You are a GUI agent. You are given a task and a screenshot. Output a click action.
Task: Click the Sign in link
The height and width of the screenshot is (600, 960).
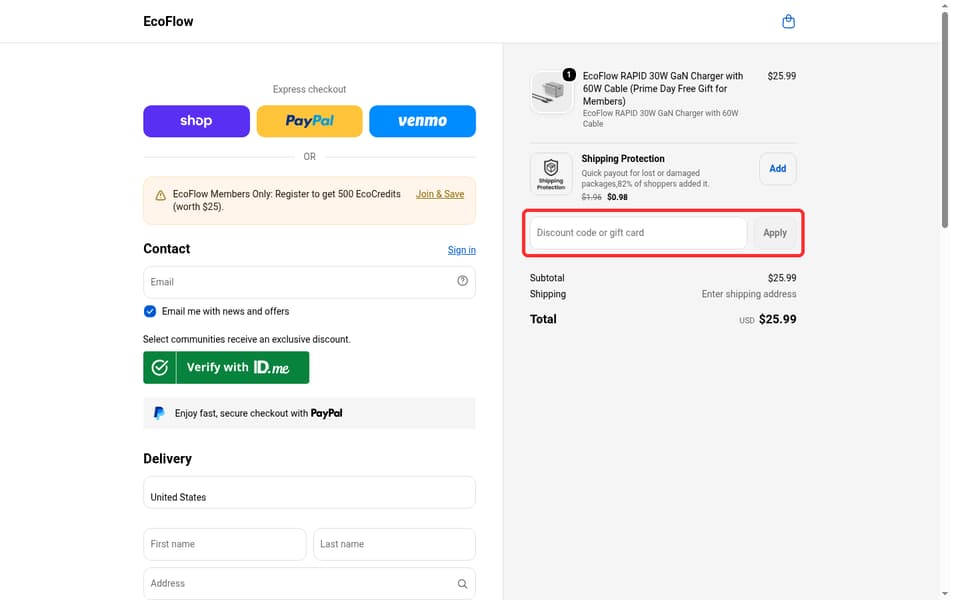click(462, 250)
